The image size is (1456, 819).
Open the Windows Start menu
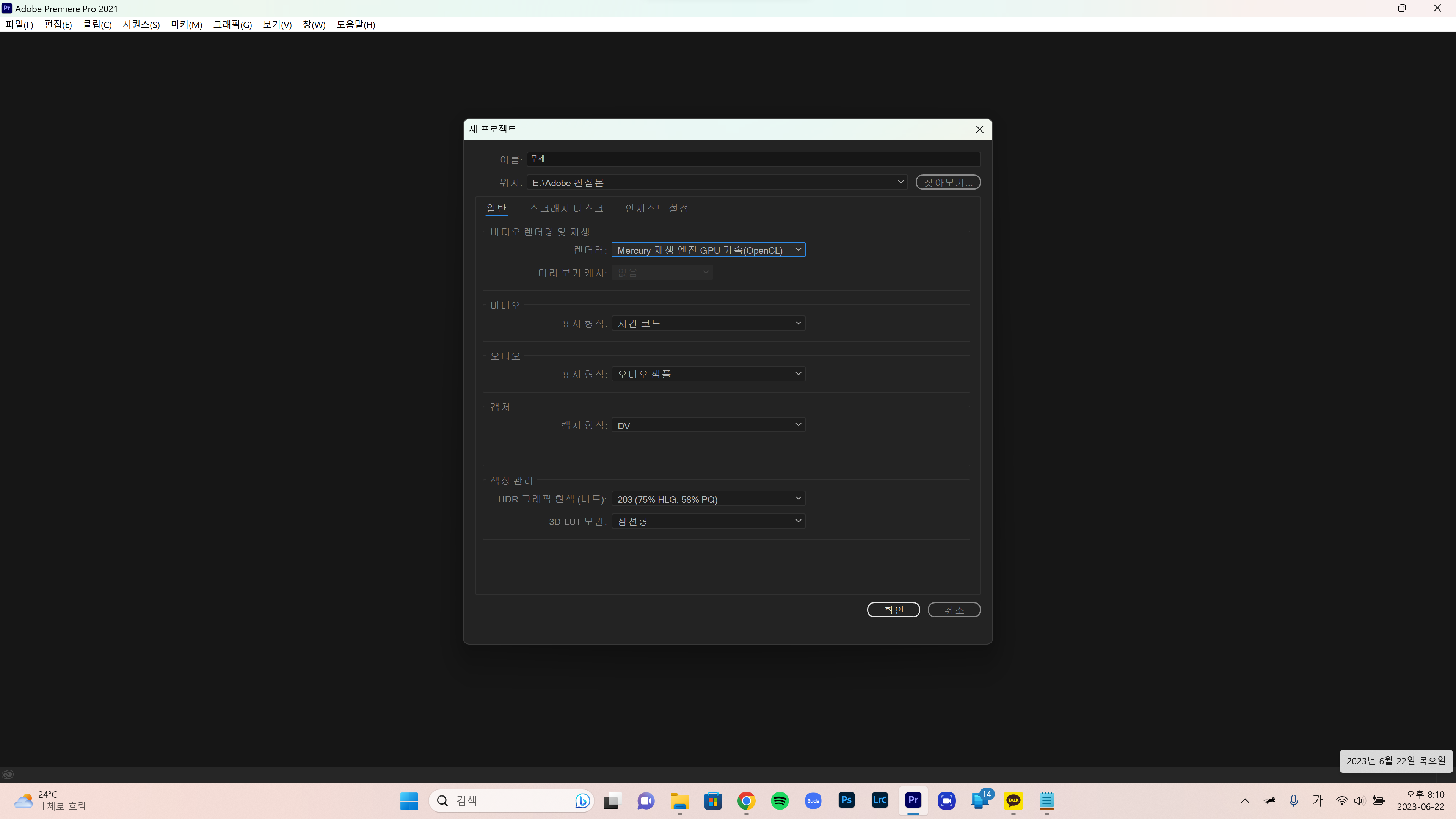[x=409, y=800]
